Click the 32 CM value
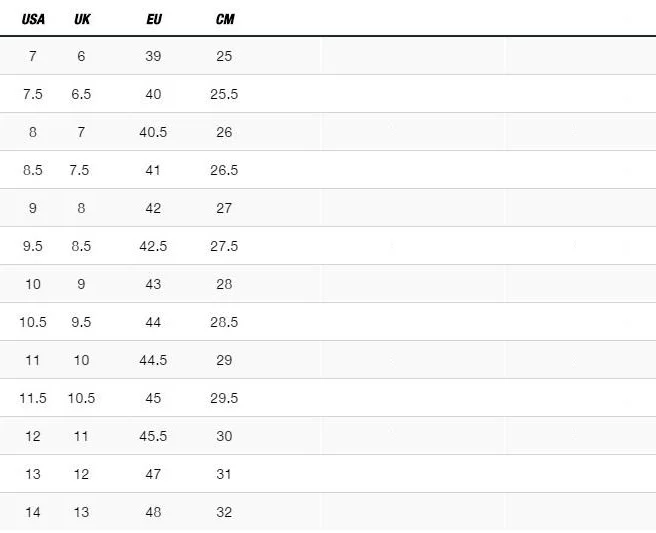This screenshot has height=533, width=656. pos(224,512)
